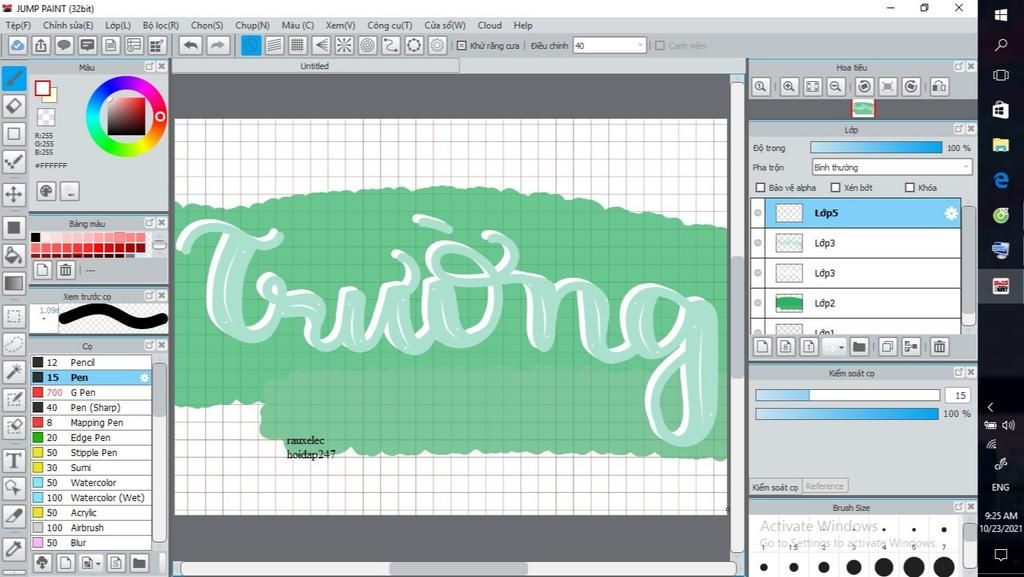Select the Text tool
This screenshot has width=1024, height=577.
click(14, 461)
